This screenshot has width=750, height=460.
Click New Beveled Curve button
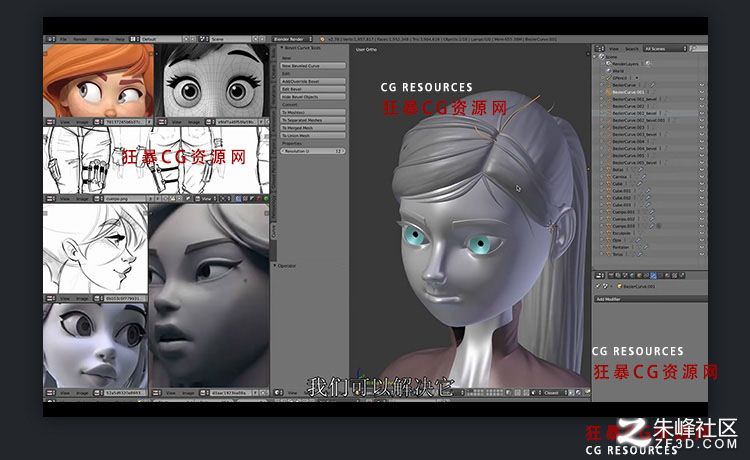coord(313,66)
